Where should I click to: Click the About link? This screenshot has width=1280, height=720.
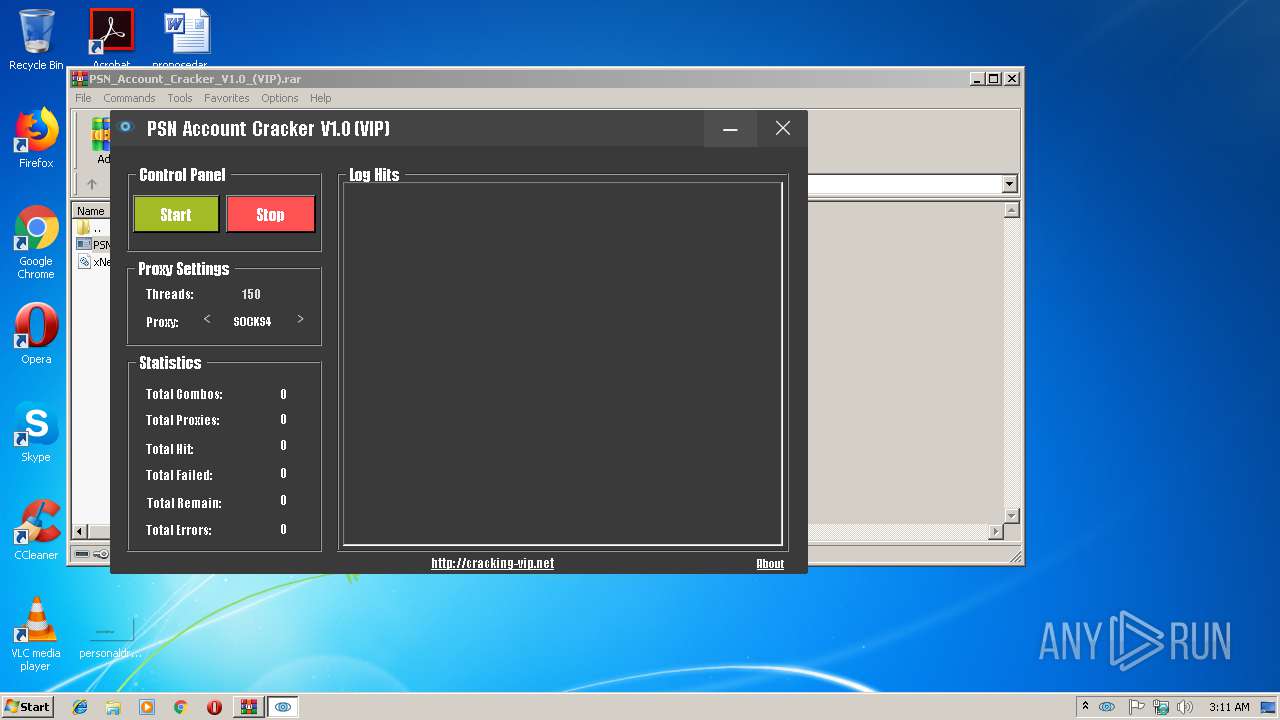pyautogui.click(x=770, y=564)
